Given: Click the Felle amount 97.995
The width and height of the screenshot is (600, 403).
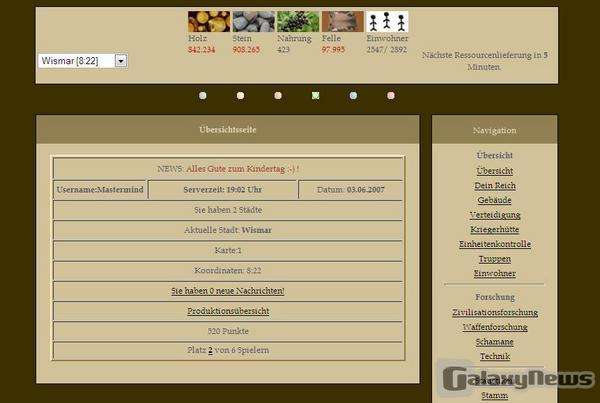Looking at the screenshot, I should 333,50.
